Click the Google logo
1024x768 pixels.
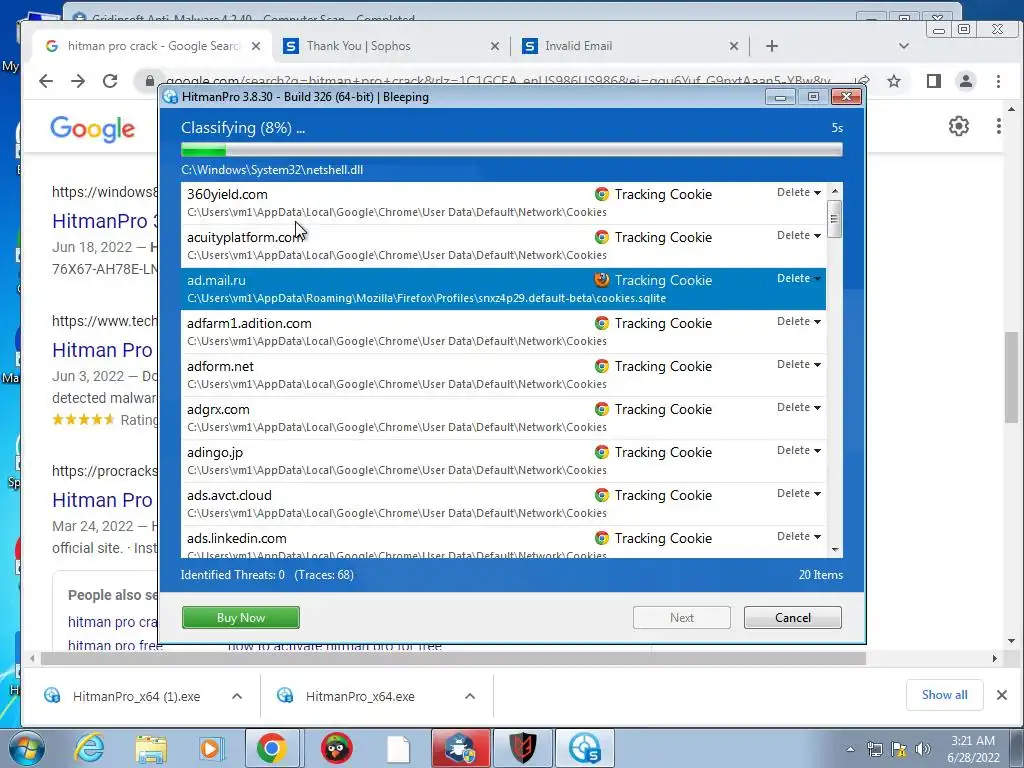point(93,129)
